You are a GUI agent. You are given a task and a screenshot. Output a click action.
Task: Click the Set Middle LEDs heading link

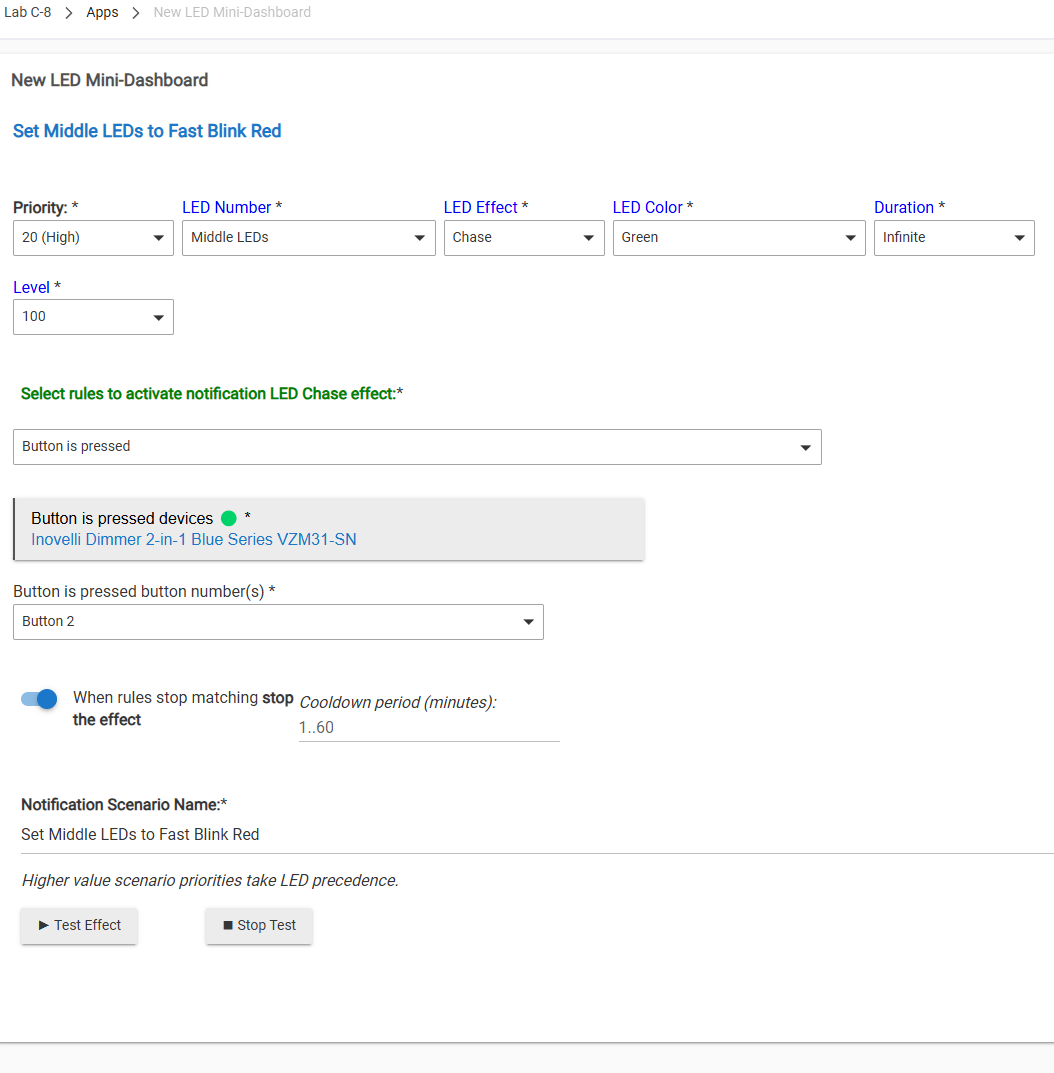click(x=147, y=131)
